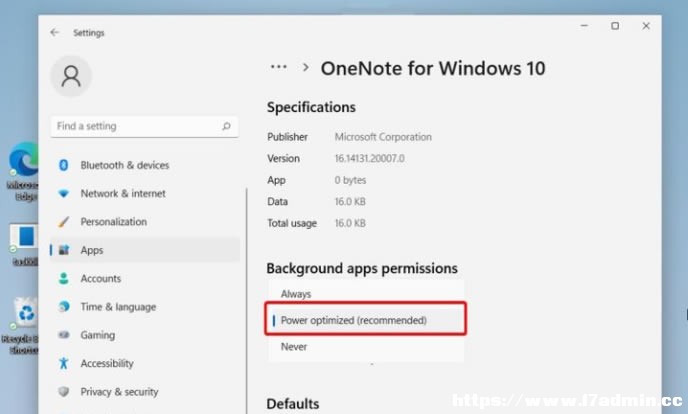Image resolution: width=688 pixels, height=414 pixels.
Task: Select the Bluetooth & devices icon
Action: click(x=64, y=165)
